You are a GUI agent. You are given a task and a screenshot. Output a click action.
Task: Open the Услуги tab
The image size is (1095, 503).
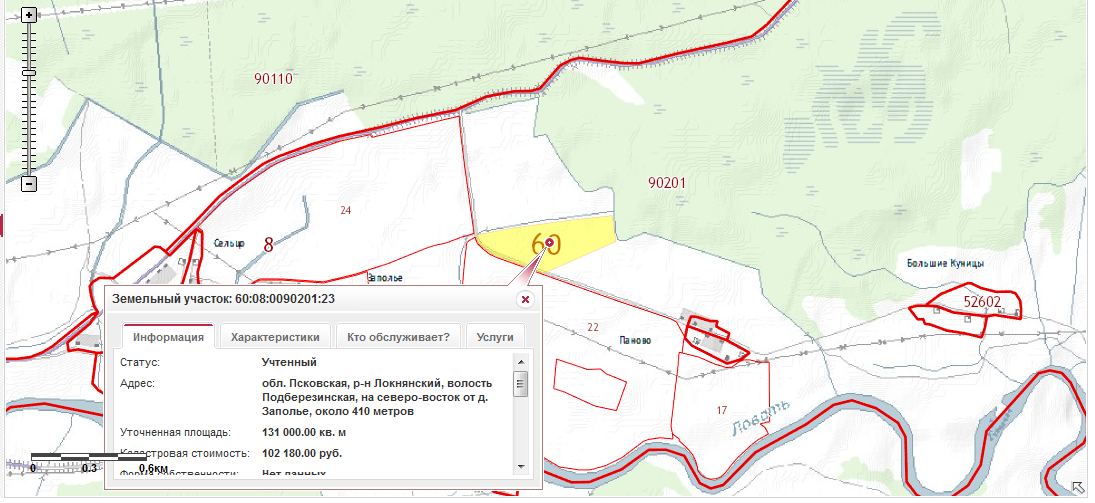[495, 337]
